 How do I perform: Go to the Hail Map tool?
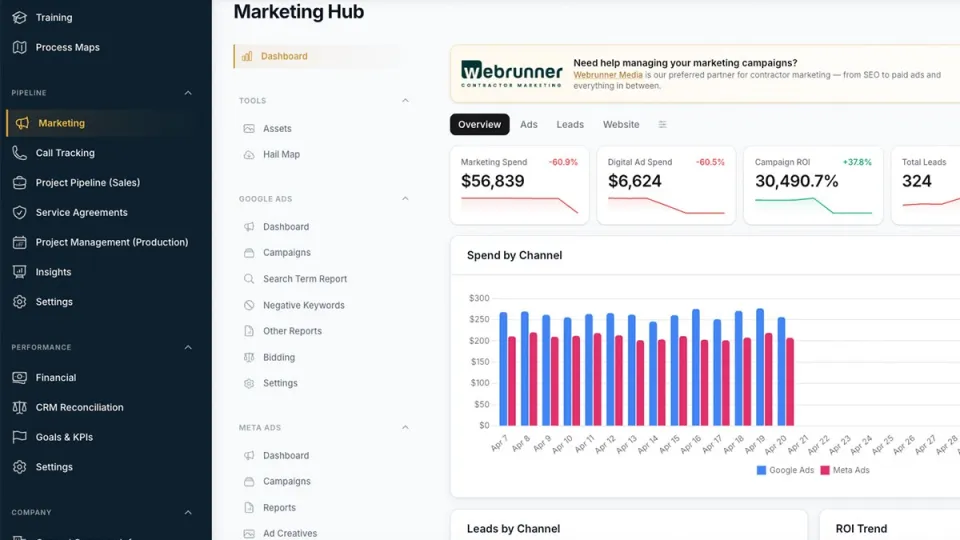click(x=282, y=155)
